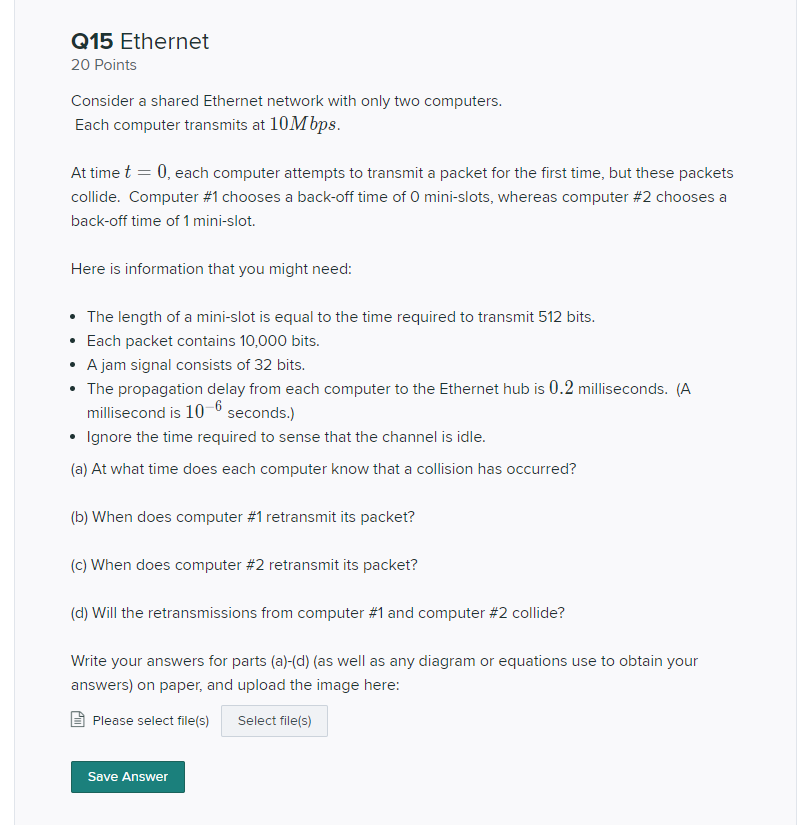Click the 'Write your answers for parts' instruction
This screenshot has height=825, width=809.
click(385, 673)
